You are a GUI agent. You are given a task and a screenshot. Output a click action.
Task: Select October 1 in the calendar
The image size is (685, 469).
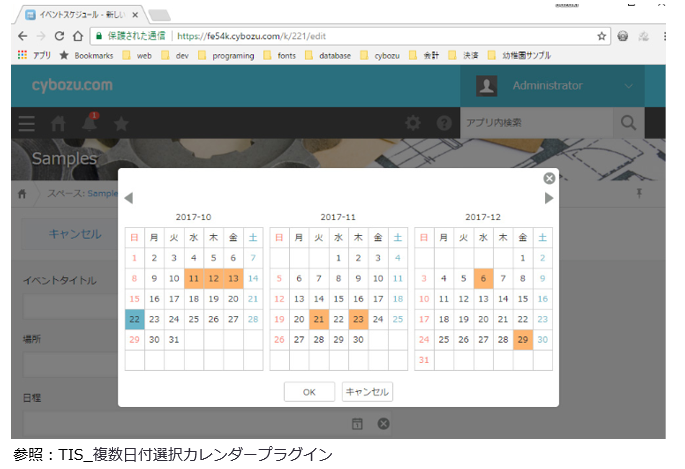135,258
